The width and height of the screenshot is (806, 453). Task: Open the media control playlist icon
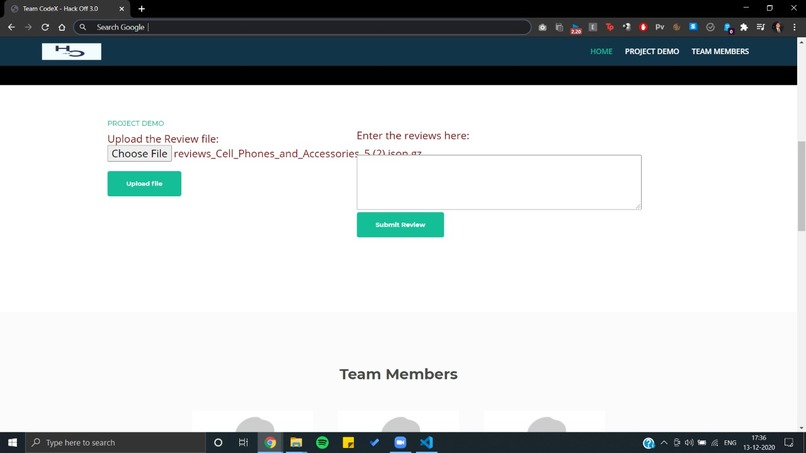point(761,27)
